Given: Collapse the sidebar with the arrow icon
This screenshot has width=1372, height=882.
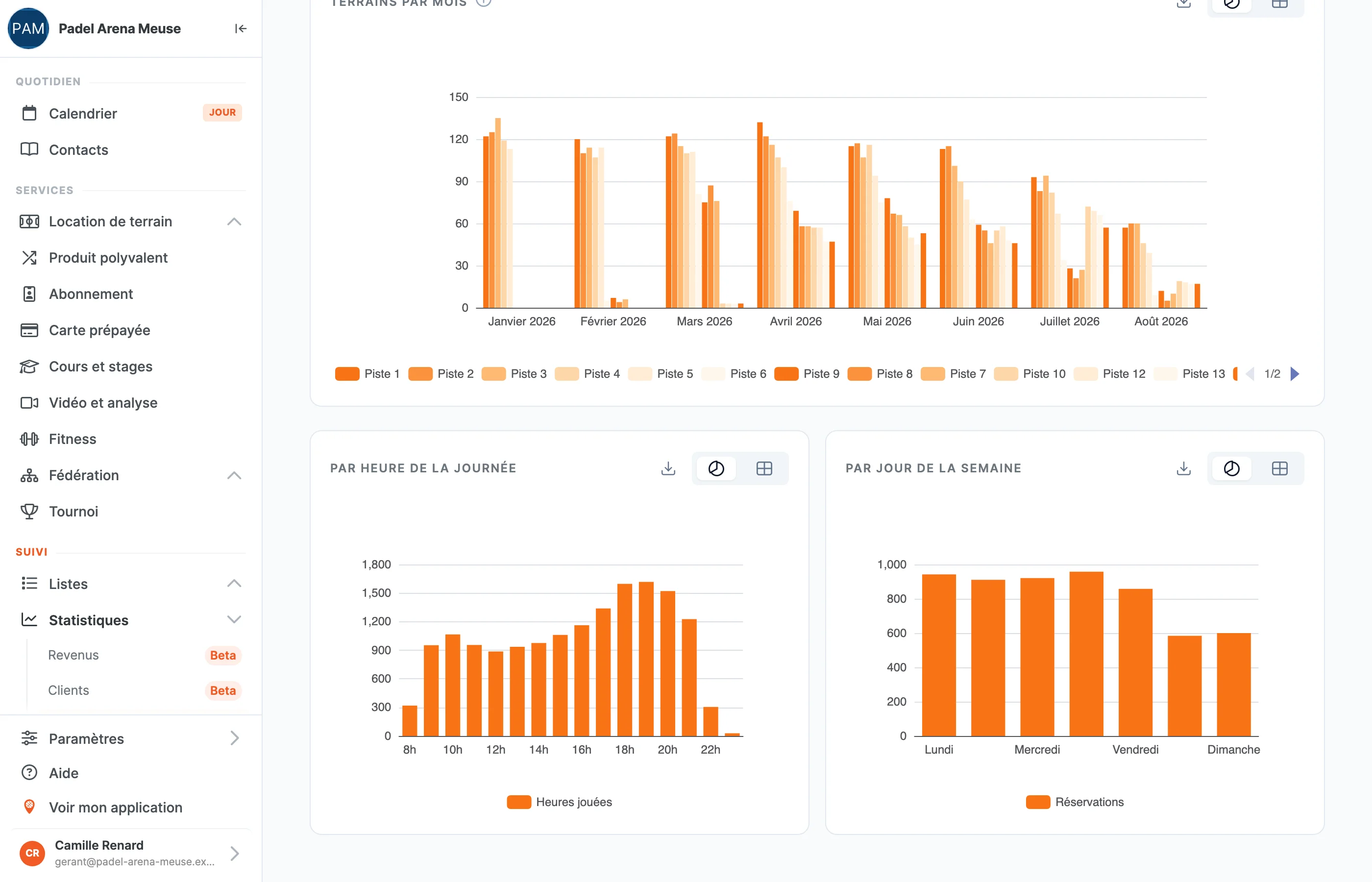Looking at the screenshot, I should 241,28.
